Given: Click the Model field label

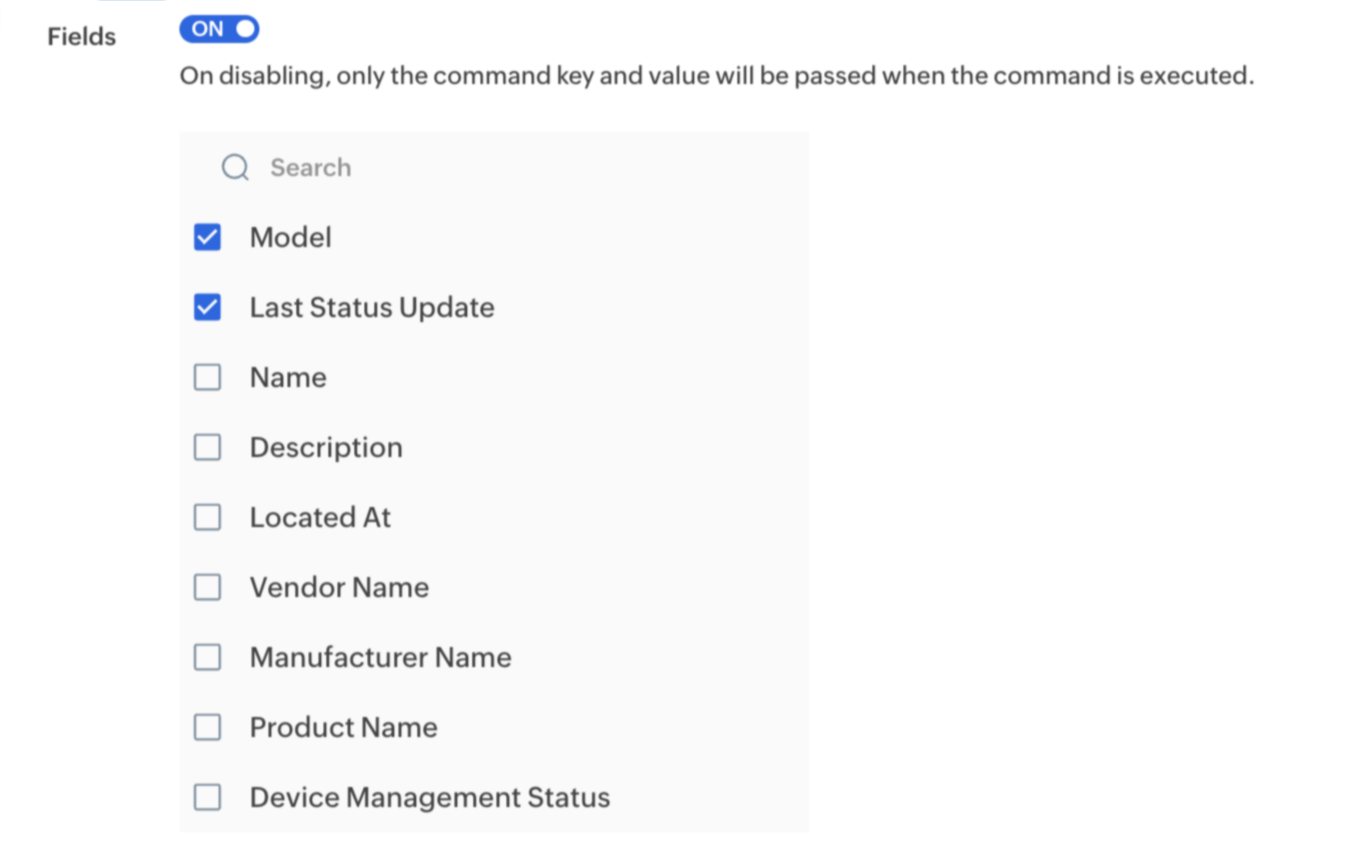Looking at the screenshot, I should pyautogui.click(x=290, y=237).
